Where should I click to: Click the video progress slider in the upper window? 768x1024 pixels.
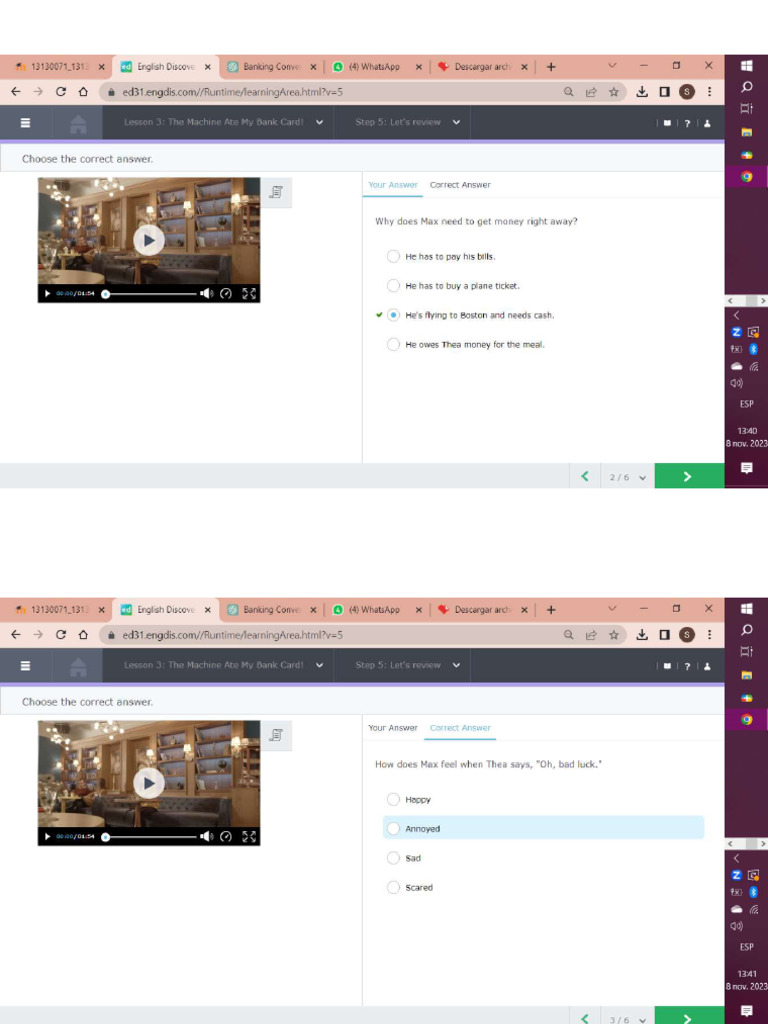pyautogui.click(x=150, y=294)
